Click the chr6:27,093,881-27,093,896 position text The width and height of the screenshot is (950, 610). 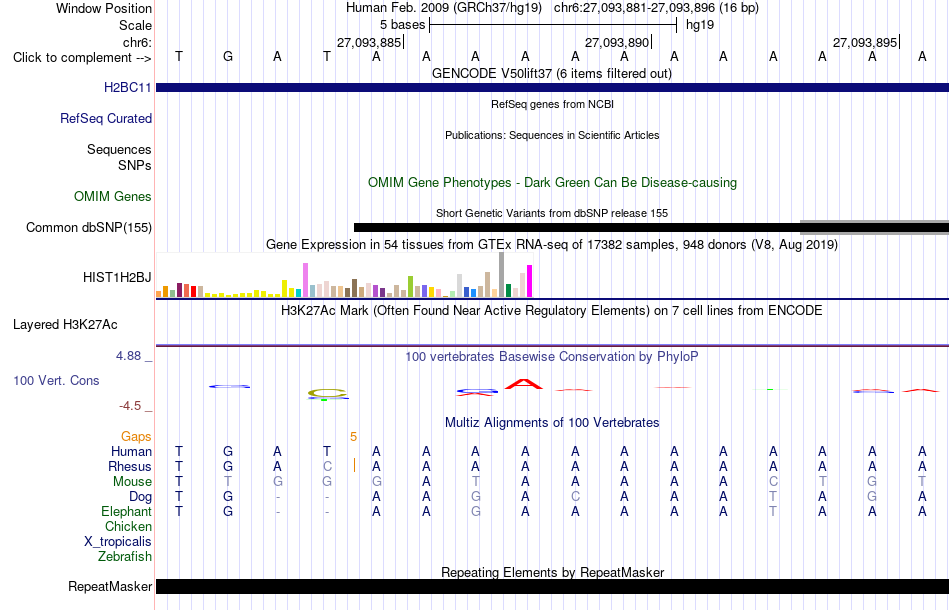click(x=656, y=8)
